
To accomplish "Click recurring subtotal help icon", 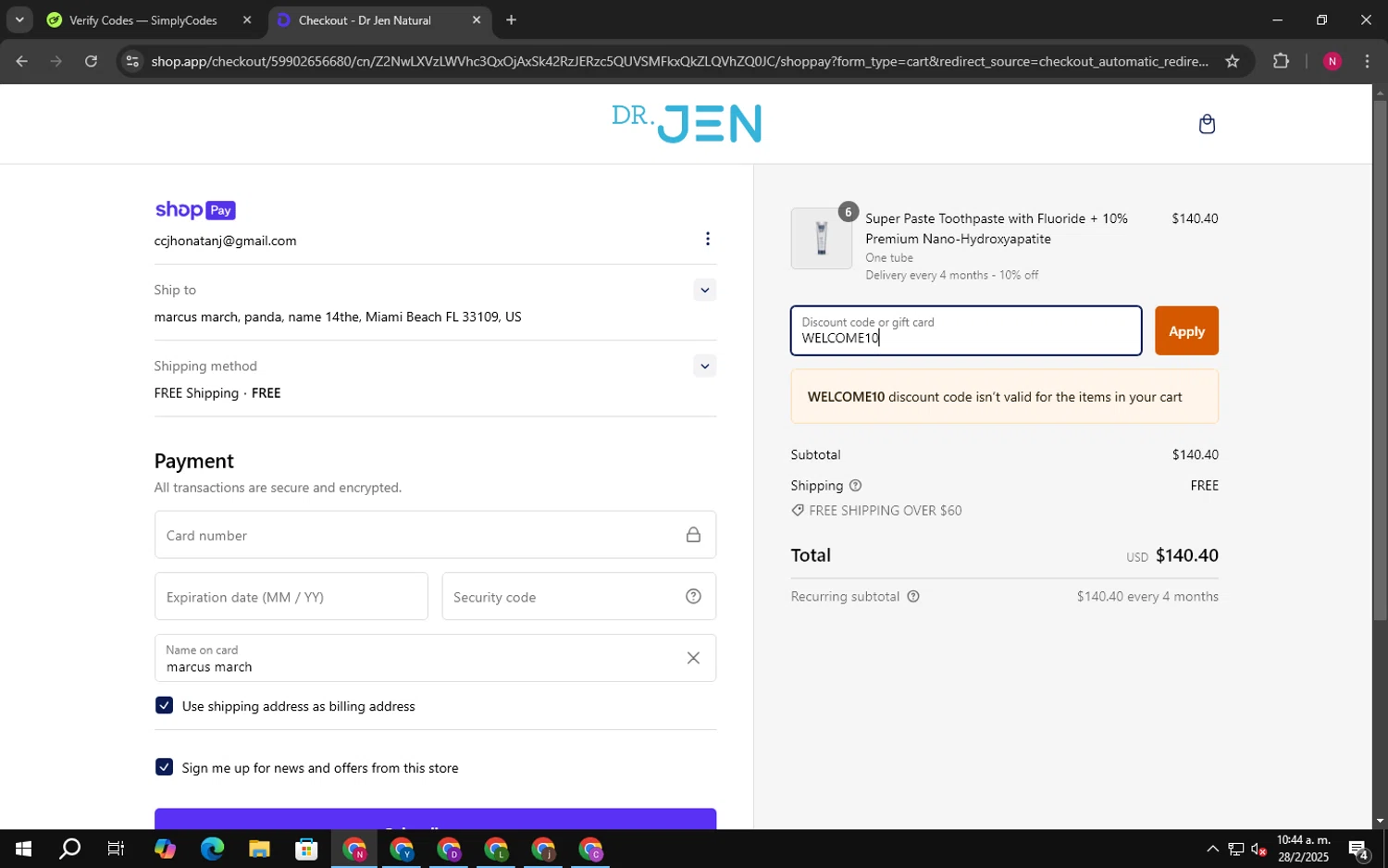I will [x=913, y=597].
